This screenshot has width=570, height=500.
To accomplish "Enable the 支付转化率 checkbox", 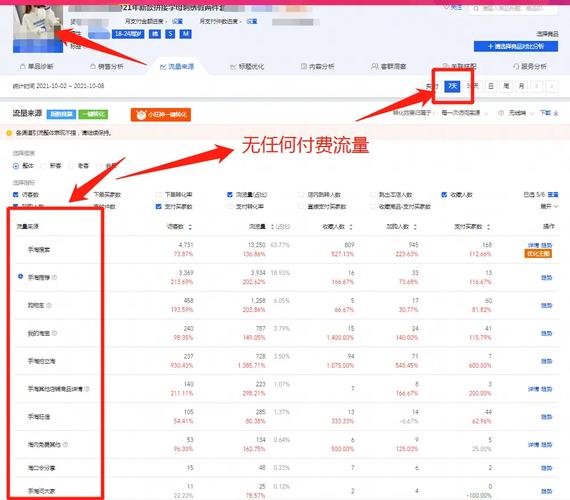I will click(230, 207).
